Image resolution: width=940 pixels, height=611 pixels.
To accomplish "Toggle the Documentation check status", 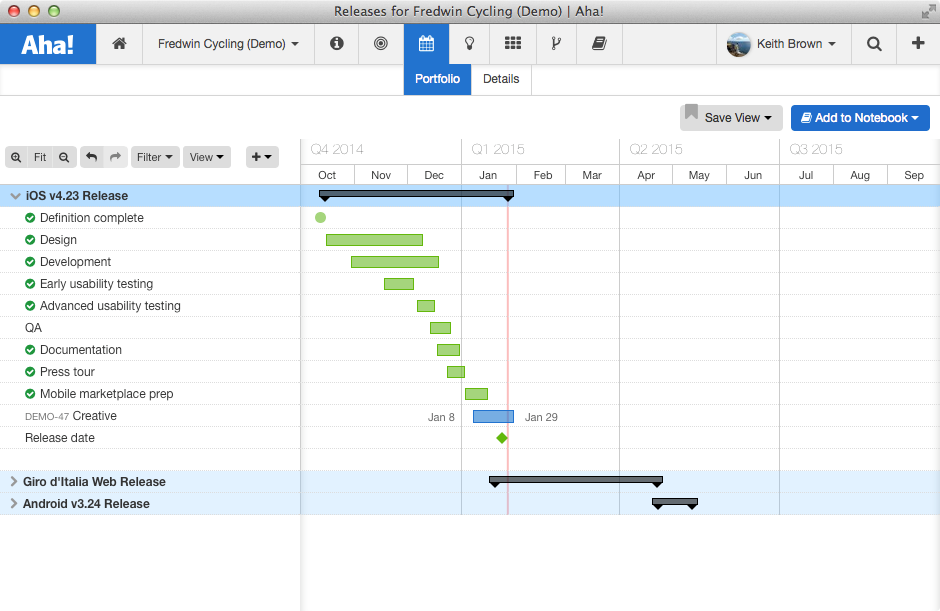I will coord(30,350).
